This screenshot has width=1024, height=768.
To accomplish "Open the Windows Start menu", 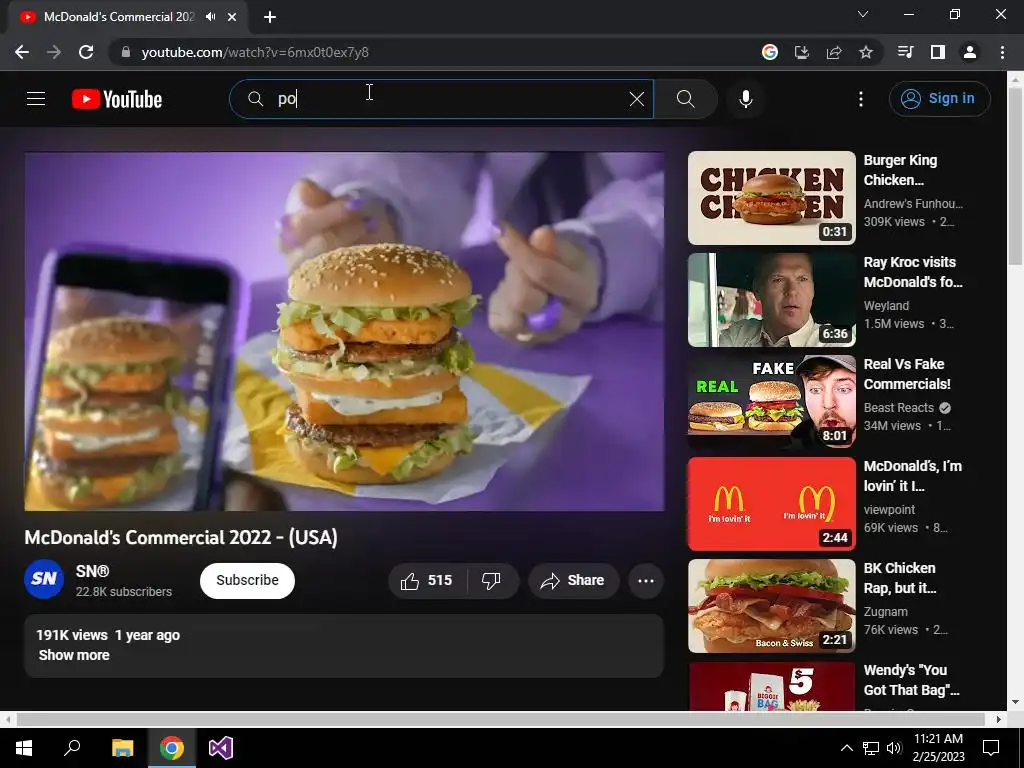I will (x=24, y=748).
